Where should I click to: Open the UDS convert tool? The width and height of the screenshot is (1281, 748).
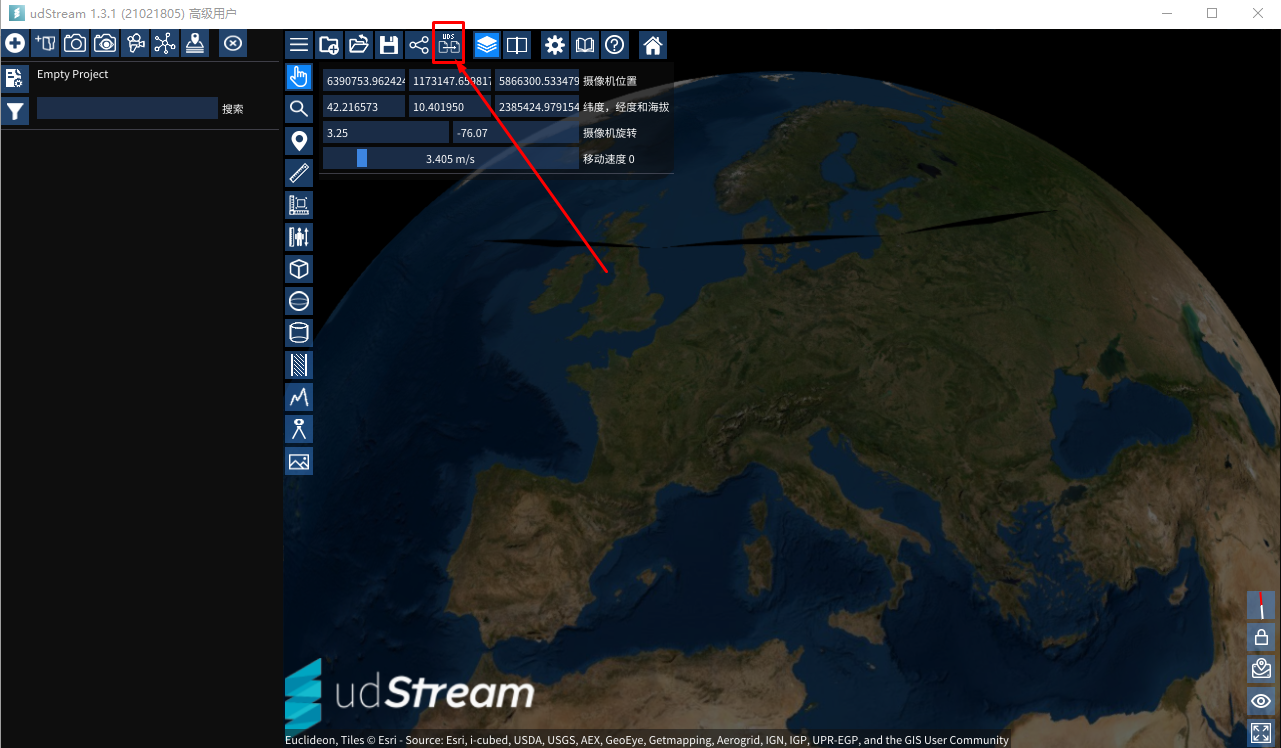click(x=449, y=45)
